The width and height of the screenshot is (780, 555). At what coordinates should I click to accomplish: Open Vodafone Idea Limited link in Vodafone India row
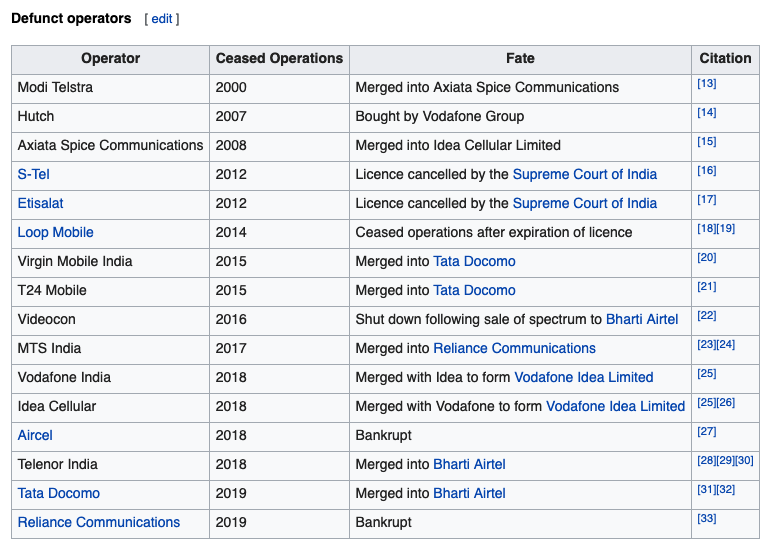coord(584,377)
